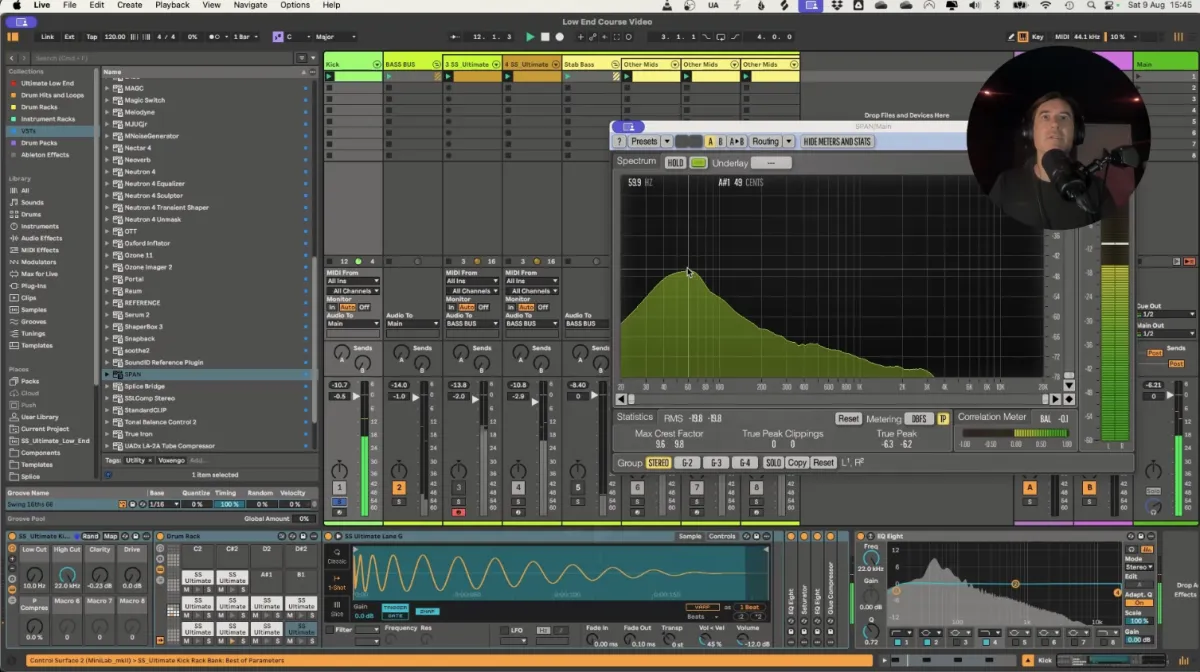Select Classic playback mode icon in Simpler
Screen dimensions: 1200x672
(x=337, y=555)
